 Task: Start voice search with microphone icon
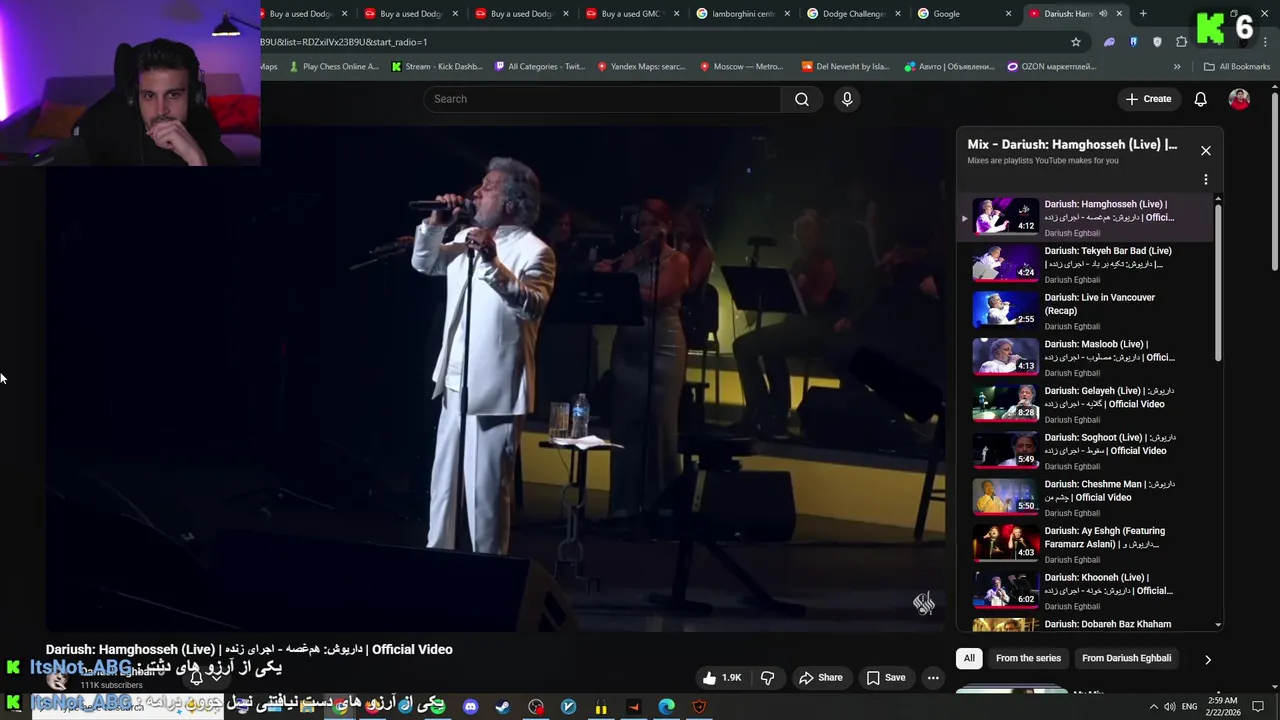pos(847,99)
